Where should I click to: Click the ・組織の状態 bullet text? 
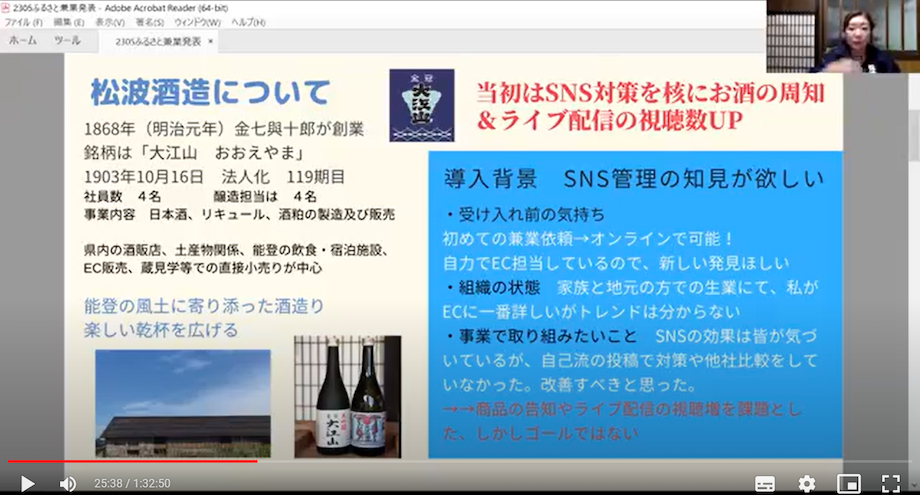492,287
